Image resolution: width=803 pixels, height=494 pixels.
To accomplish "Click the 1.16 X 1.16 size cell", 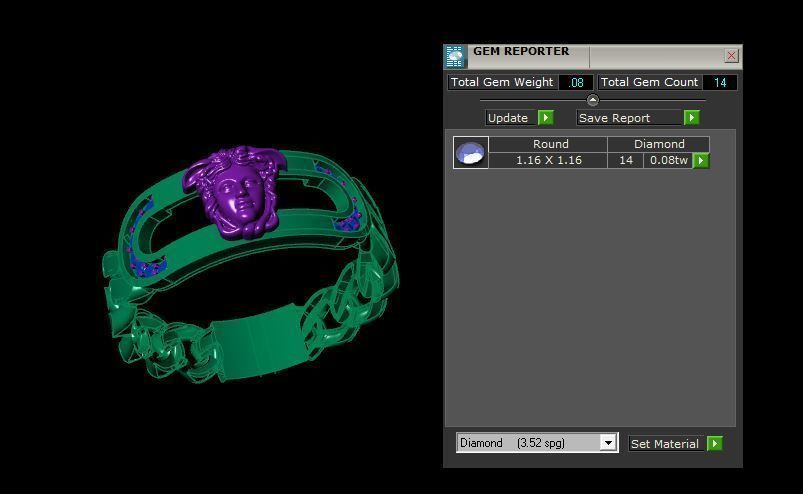I will [x=548, y=160].
